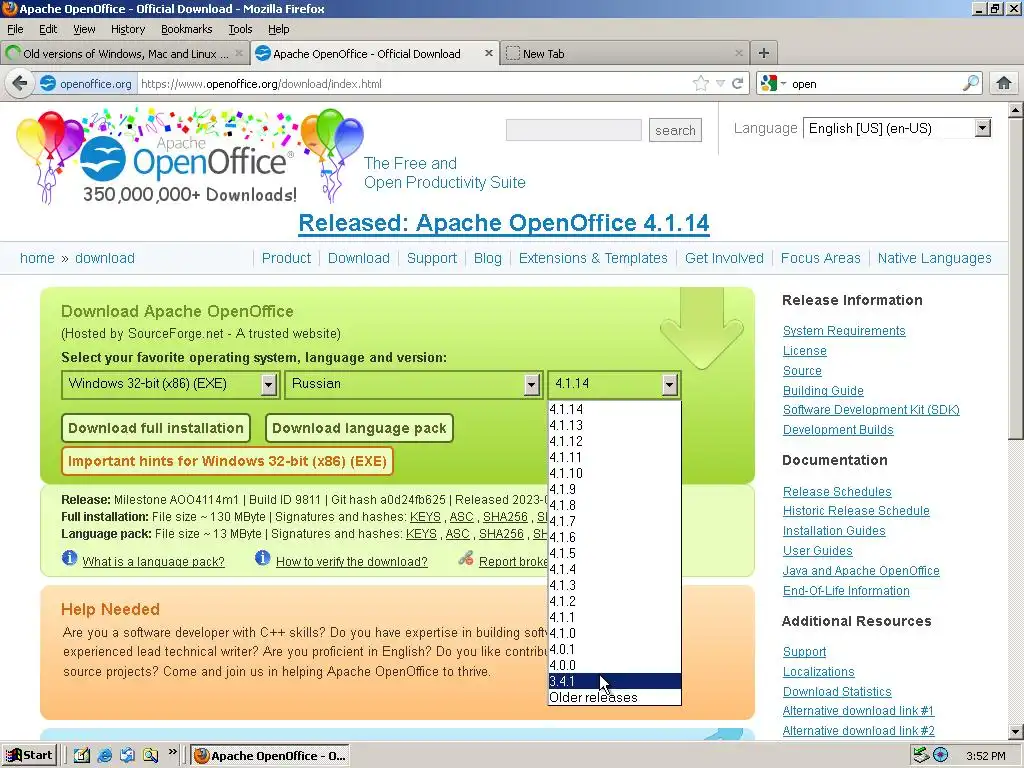The height and width of the screenshot is (768, 1024).
Task: Close the New Tab tab
Action: point(739,54)
